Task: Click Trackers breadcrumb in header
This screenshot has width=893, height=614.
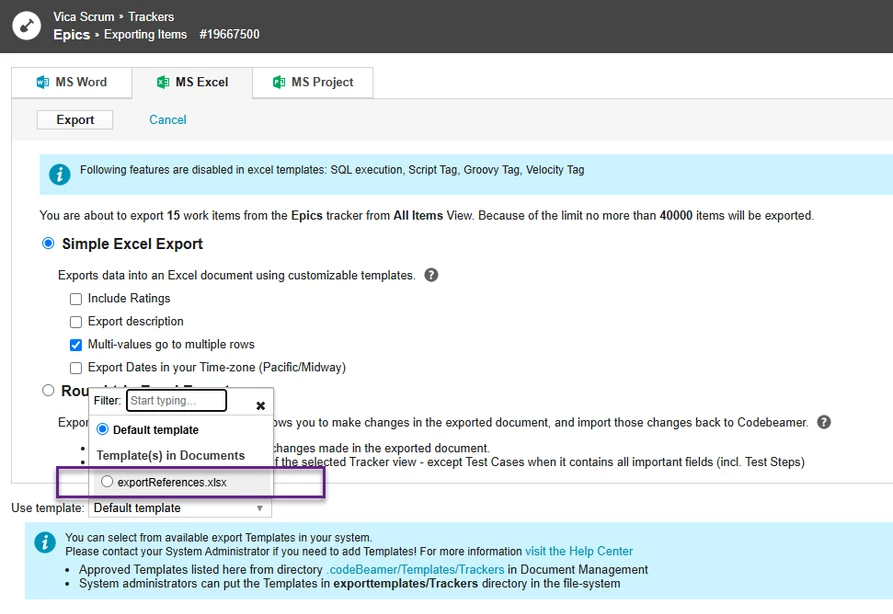Action: [151, 17]
